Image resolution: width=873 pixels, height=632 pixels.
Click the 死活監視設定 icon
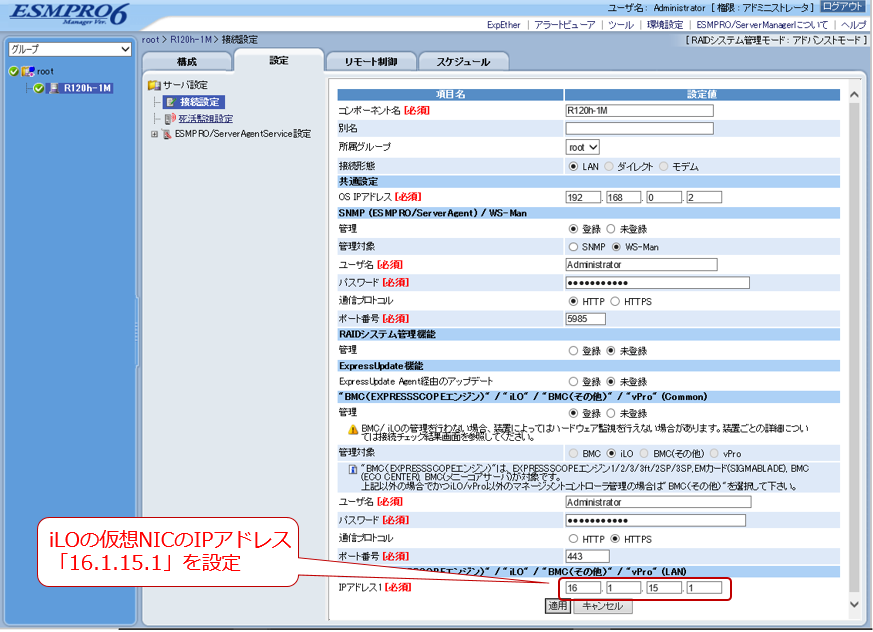(170, 119)
